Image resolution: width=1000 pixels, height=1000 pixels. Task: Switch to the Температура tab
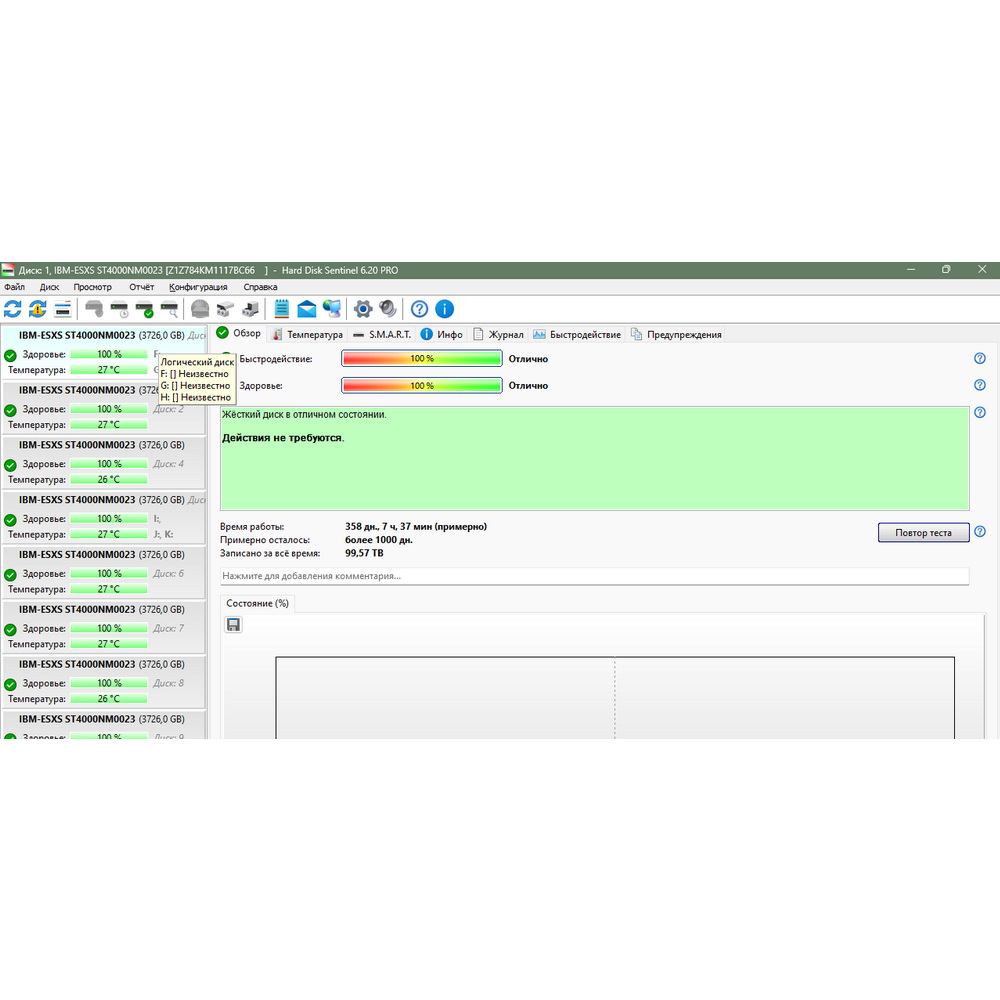pyautogui.click(x=307, y=335)
